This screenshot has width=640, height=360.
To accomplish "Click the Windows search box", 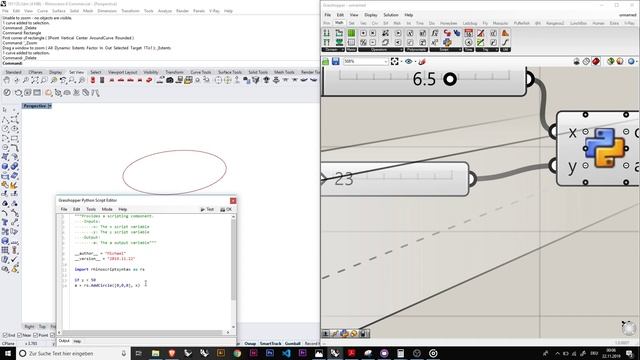I will pos(73,353).
